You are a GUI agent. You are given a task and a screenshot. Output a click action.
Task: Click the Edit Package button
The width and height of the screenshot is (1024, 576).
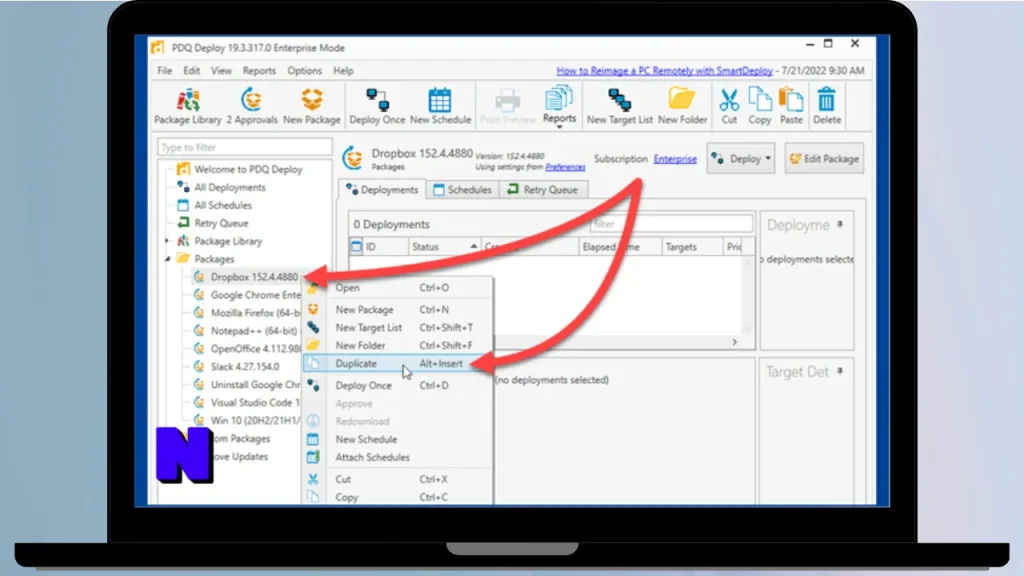(x=825, y=159)
